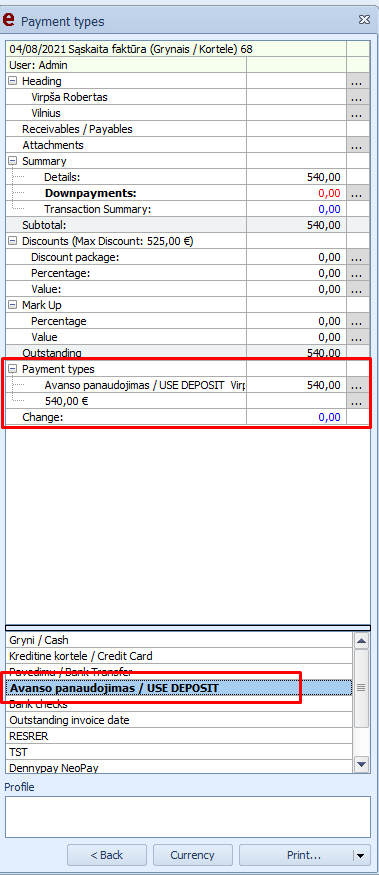379x875 pixels.
Task: Click the Change value 0,00
Action: point(329,417)
